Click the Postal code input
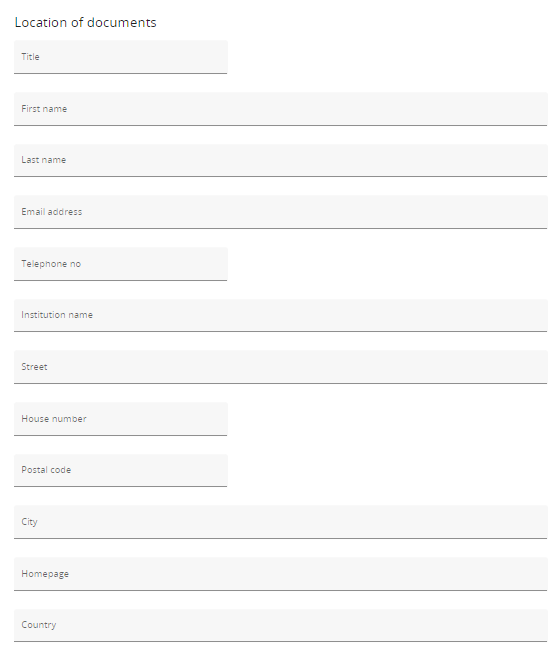The width and height of the screenshot is (557, 658). [121, 470]
